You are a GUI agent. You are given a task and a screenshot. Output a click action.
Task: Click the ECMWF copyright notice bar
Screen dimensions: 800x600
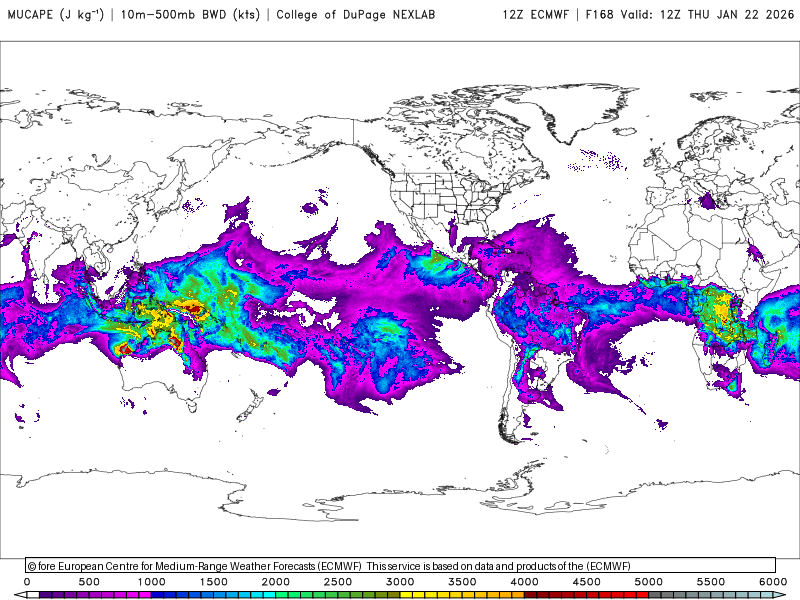pos(401,565)
